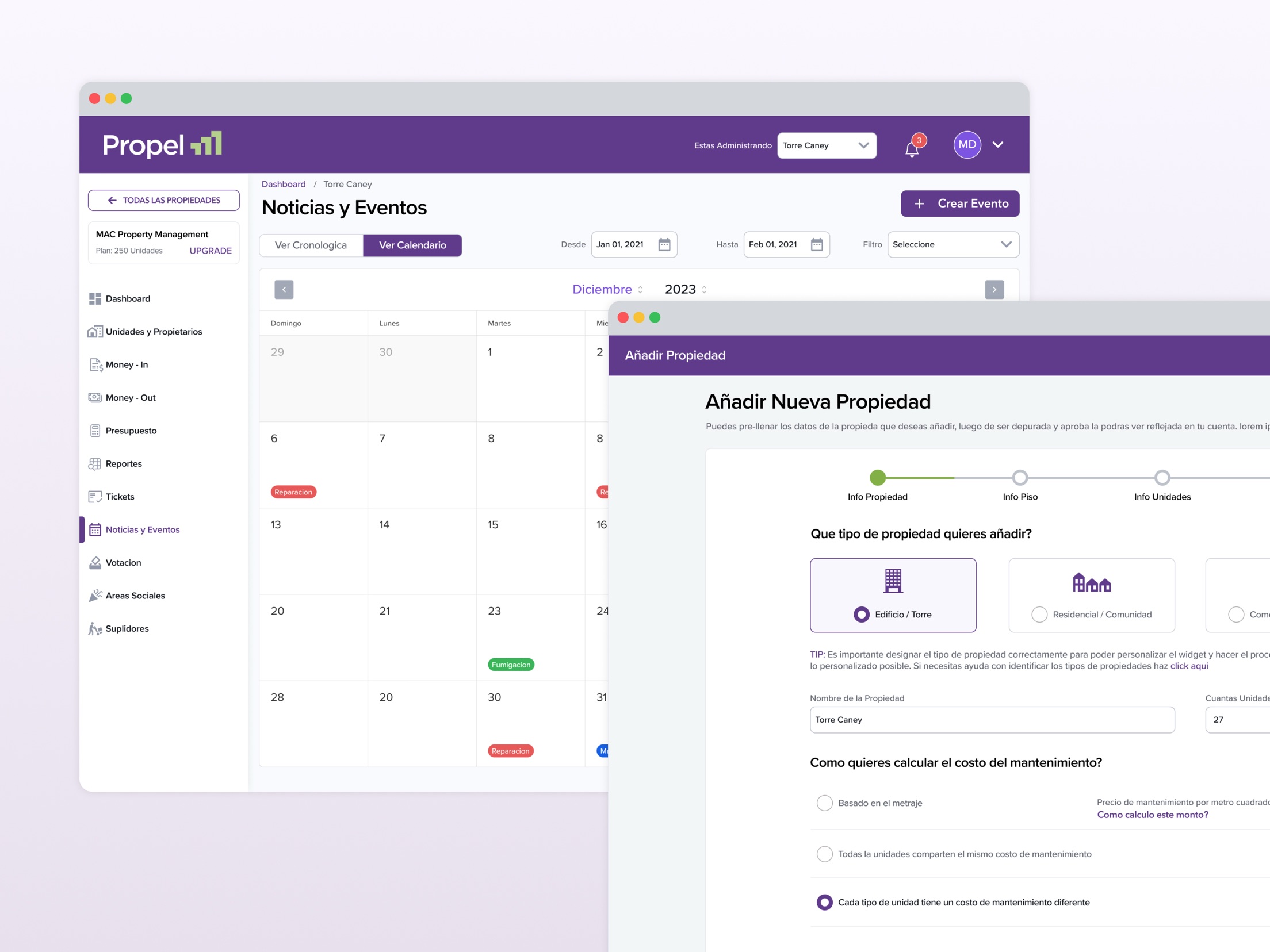The image size is (1270, 952).
Task: Open the notifications bell icon
Action: (912, 148)
